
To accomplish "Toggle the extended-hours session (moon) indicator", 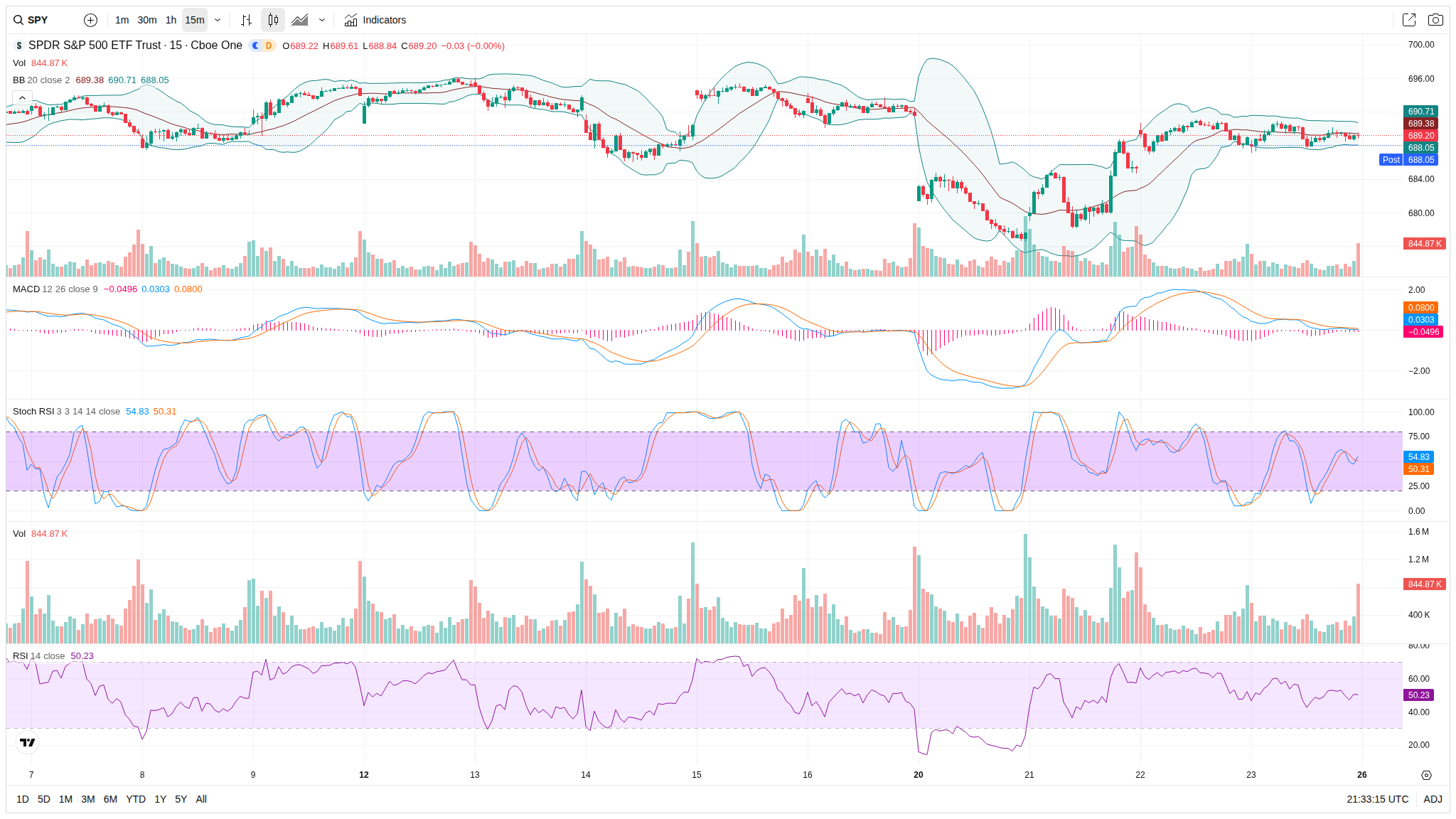I will point(256,45).
